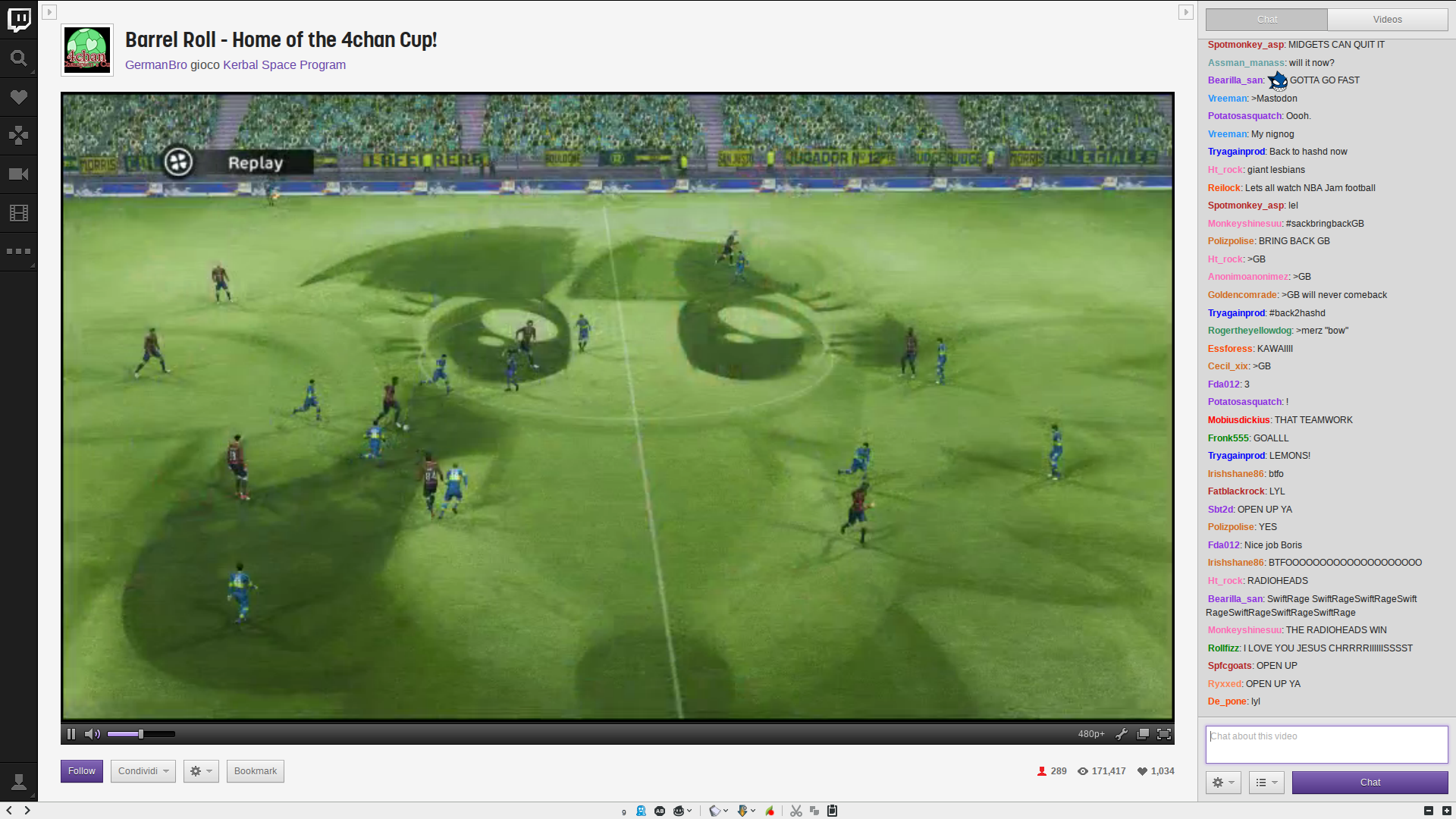Open the Greasemonkey face icon

(x=679, y=811)
